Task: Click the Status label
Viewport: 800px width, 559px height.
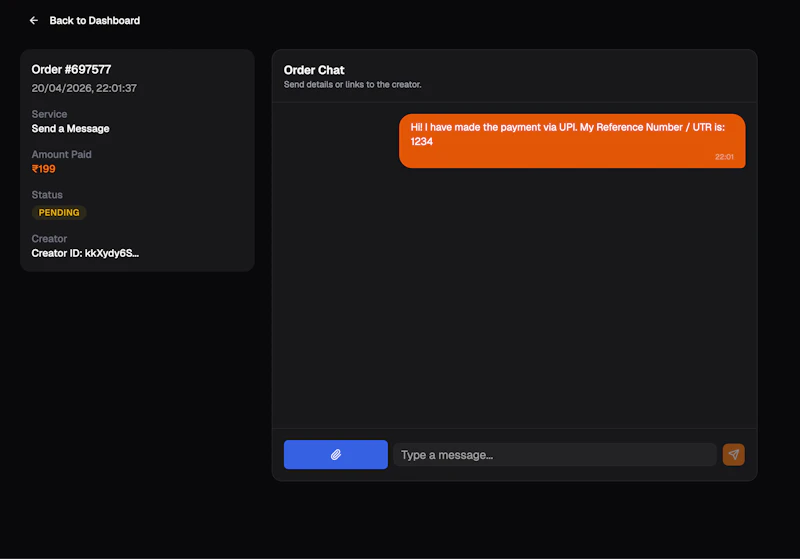Action: tap(47, 195)
